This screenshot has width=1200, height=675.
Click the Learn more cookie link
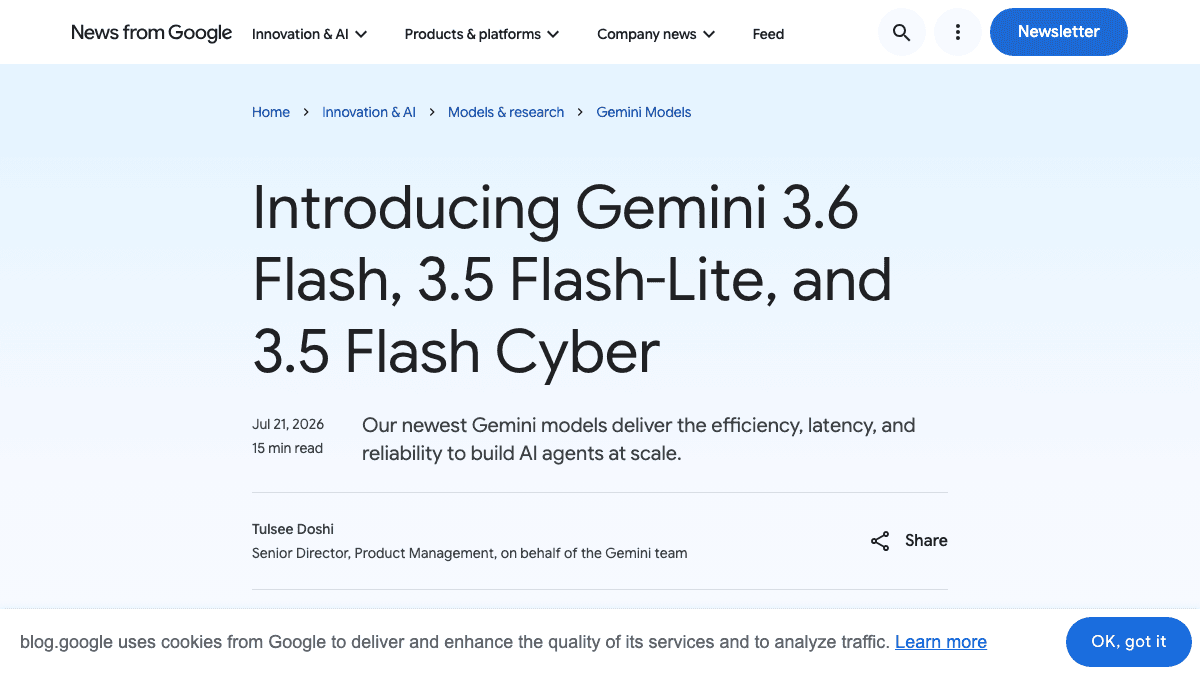point(941,642)
